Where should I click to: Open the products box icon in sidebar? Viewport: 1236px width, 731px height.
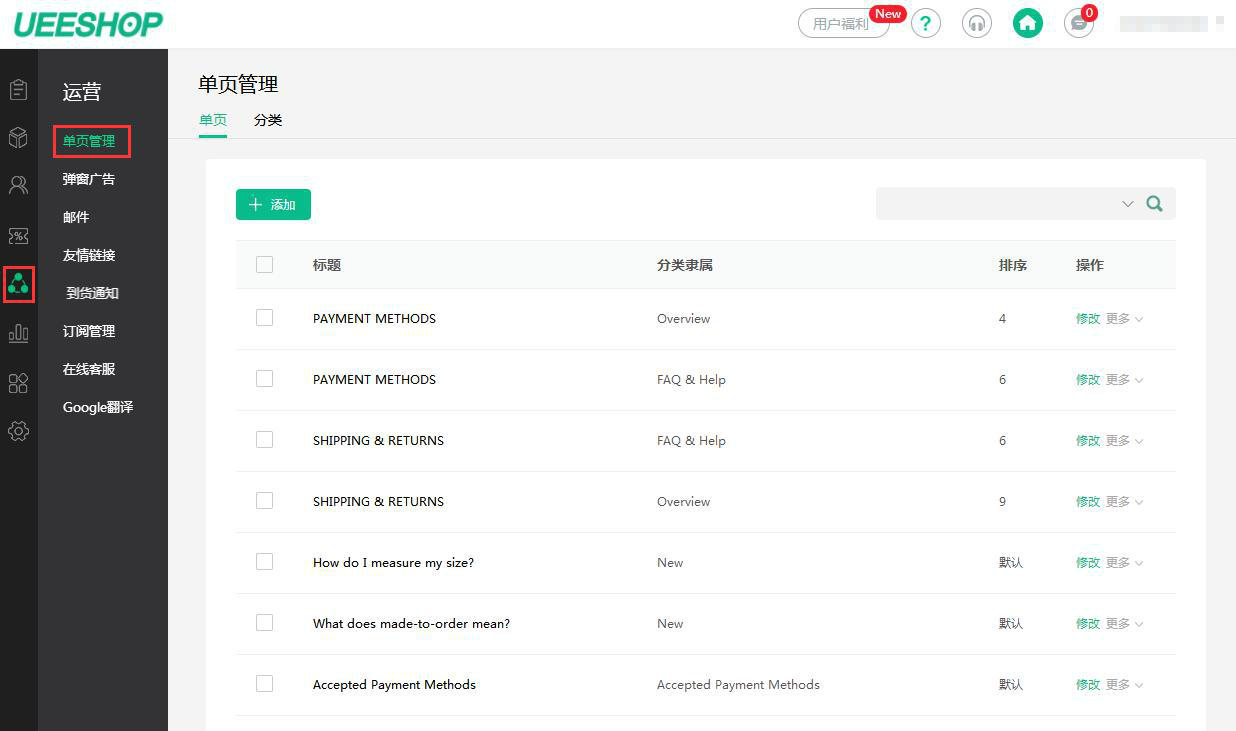[18, 137]
